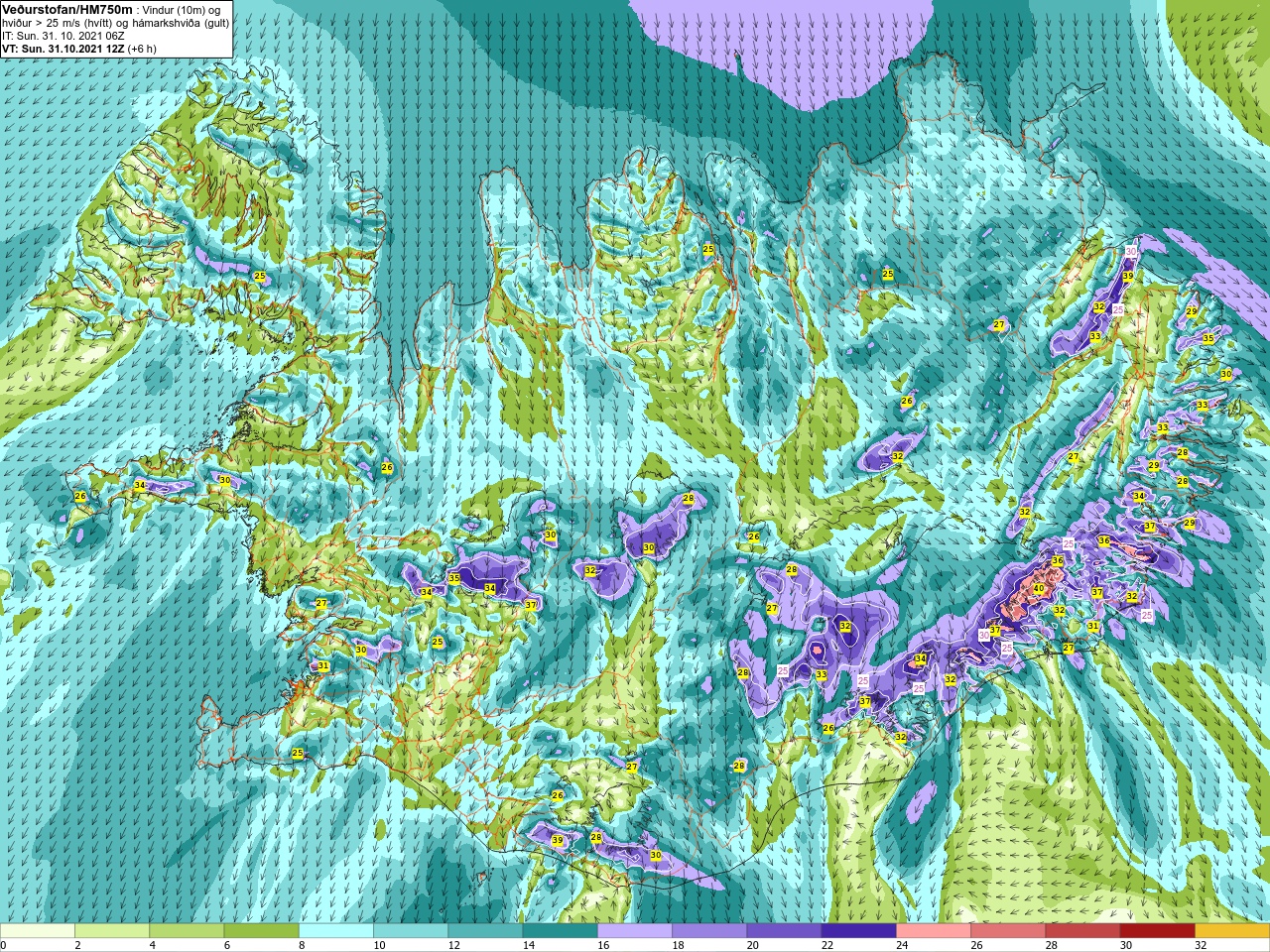Click the yellow "40" peak gust label

(x=1039, y=588)
